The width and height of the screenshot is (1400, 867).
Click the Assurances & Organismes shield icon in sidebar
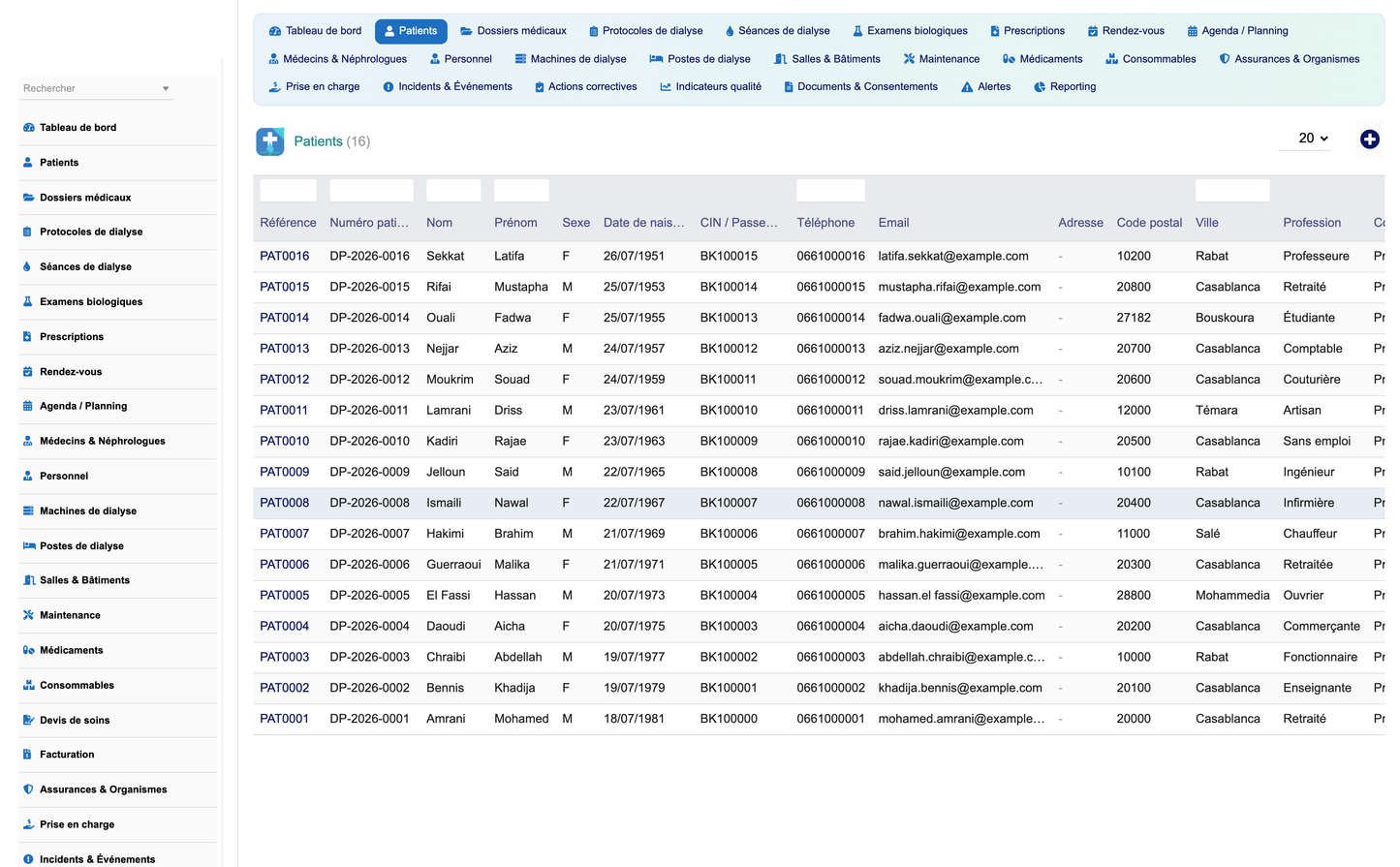pos(28,790)
